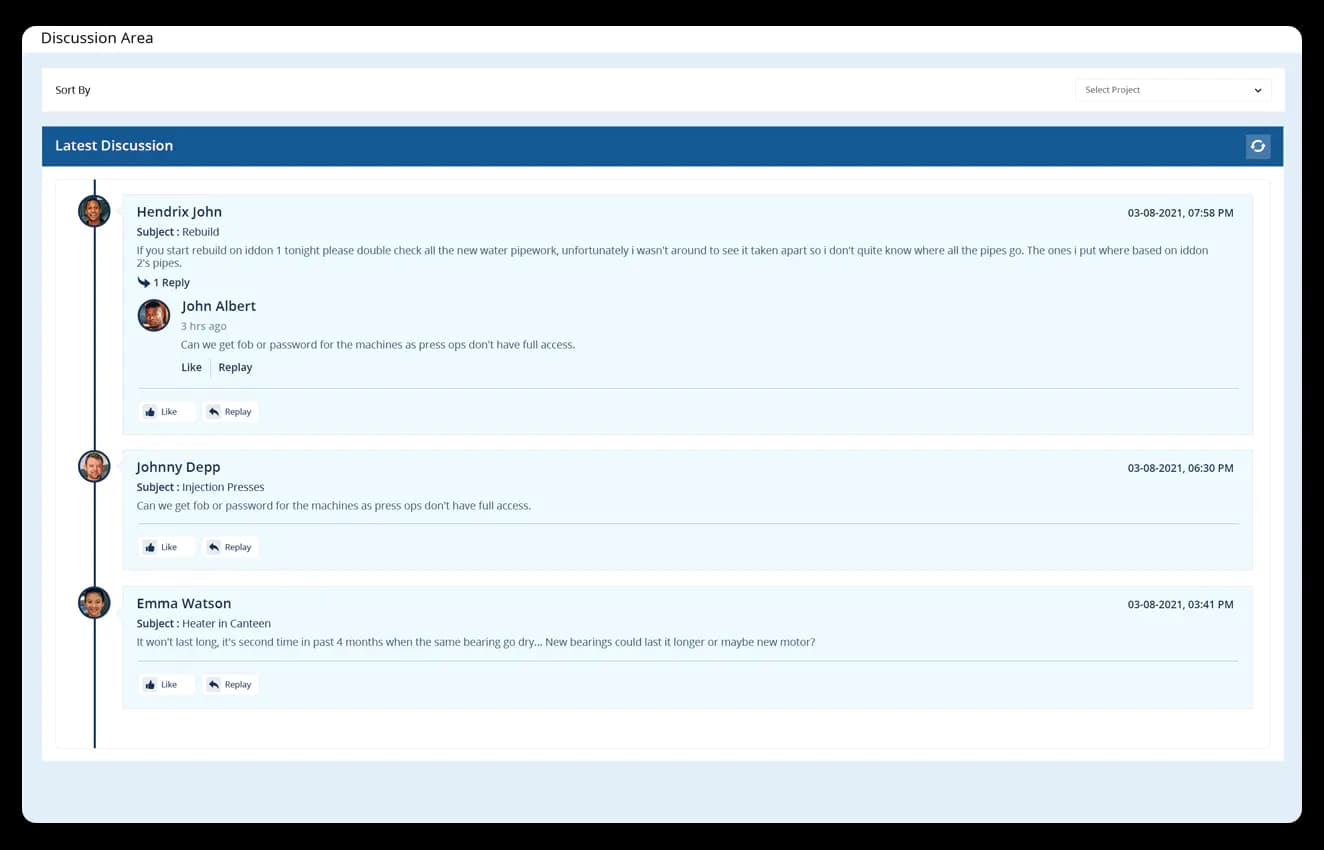The height and width of the screenshot is (850, 1324).
Task: Click the 03-08-2021, 06:30 PM timestamp
Action: pos(1180,468)
